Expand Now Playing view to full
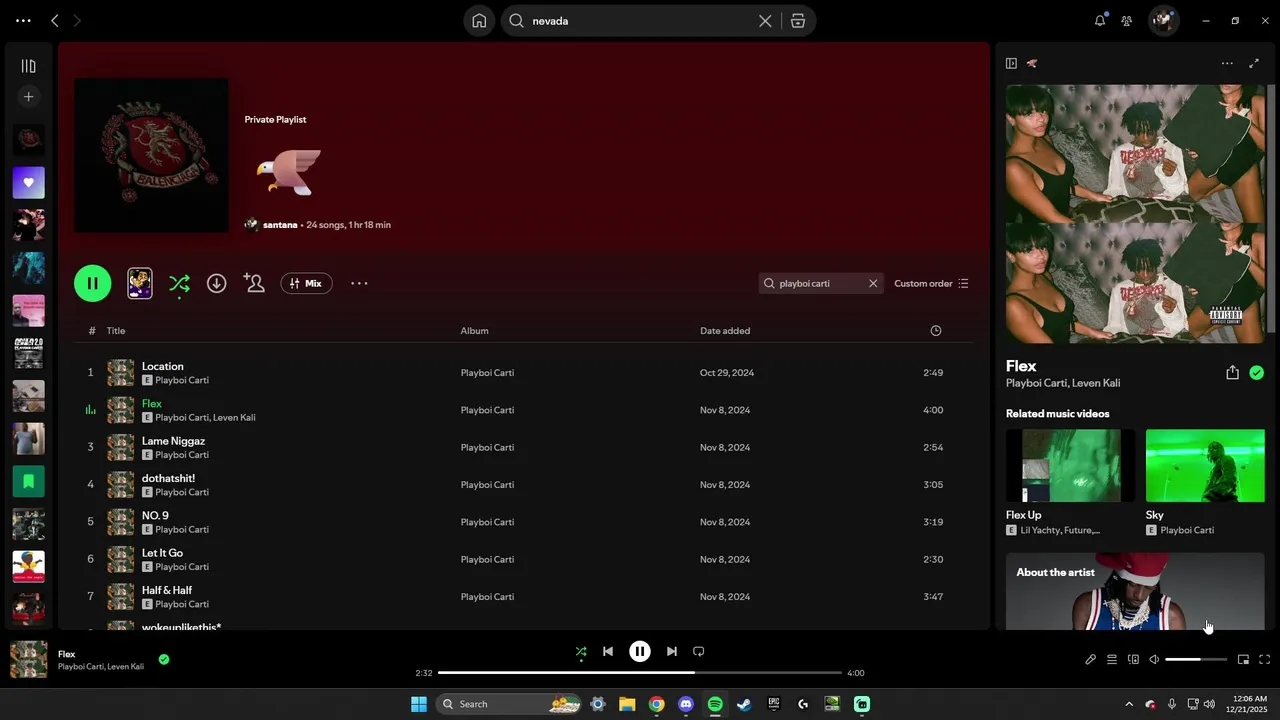The image size is (1280, 720). coord(1254,63)
